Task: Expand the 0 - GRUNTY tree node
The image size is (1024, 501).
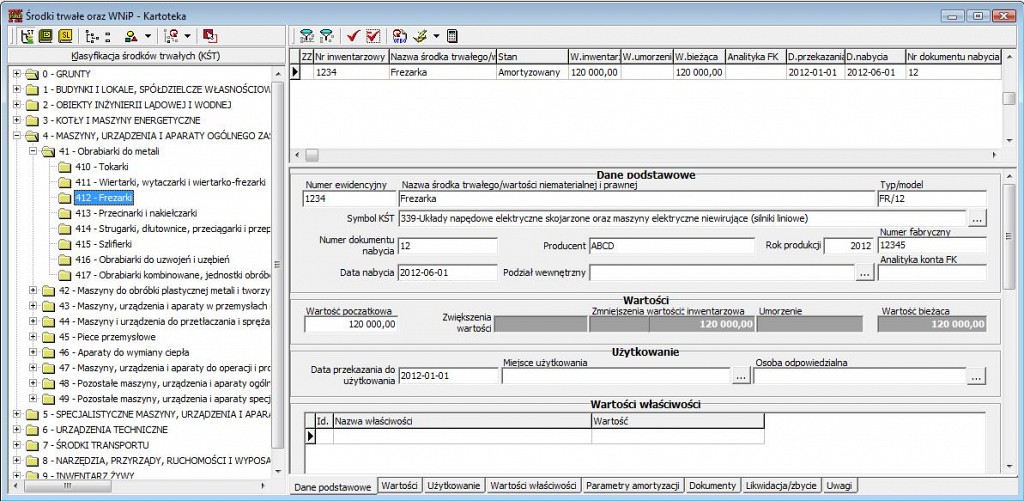Action: click(x=16, y=74)
